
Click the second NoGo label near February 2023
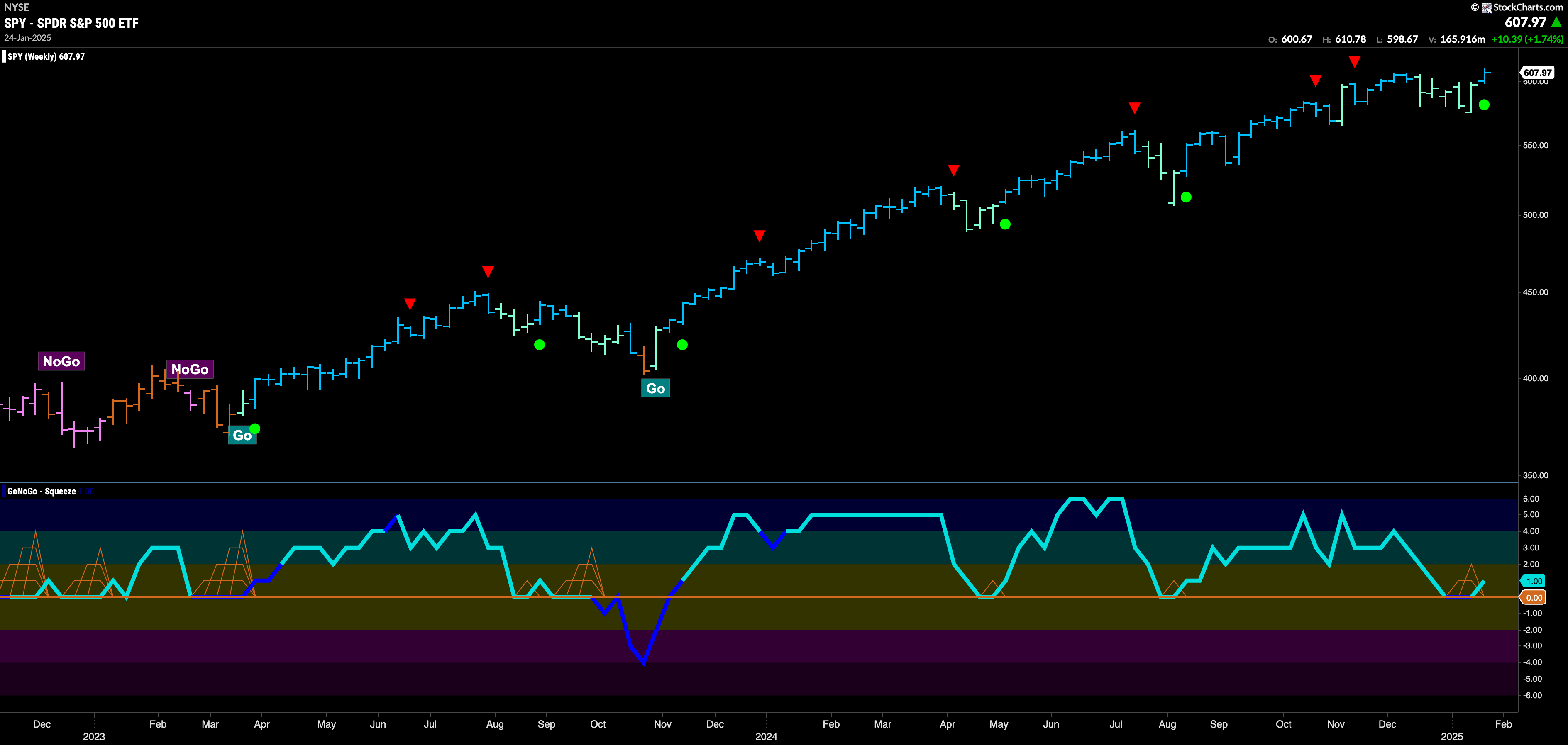click(190, 369)
